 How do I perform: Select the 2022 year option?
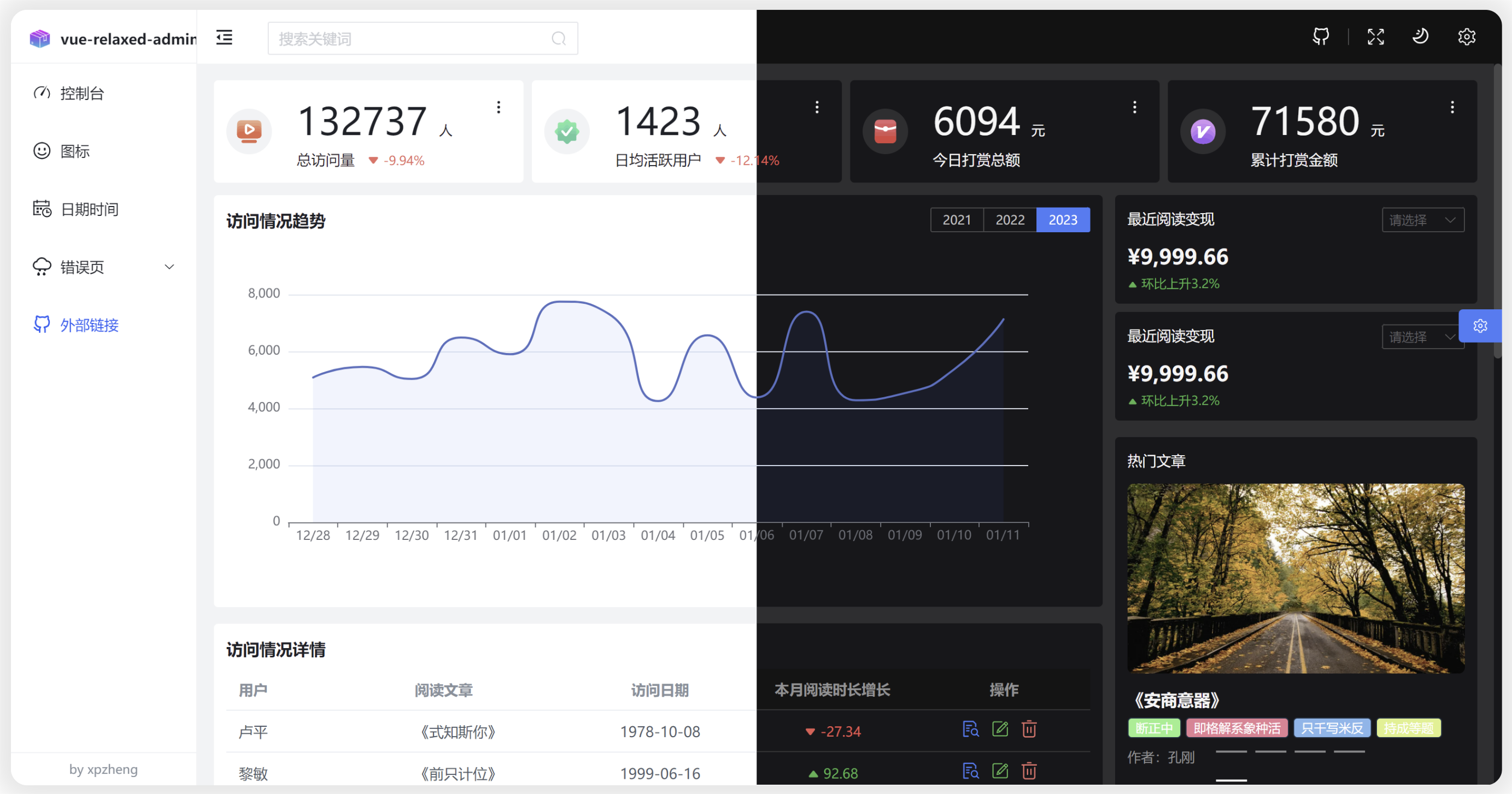1010,220
